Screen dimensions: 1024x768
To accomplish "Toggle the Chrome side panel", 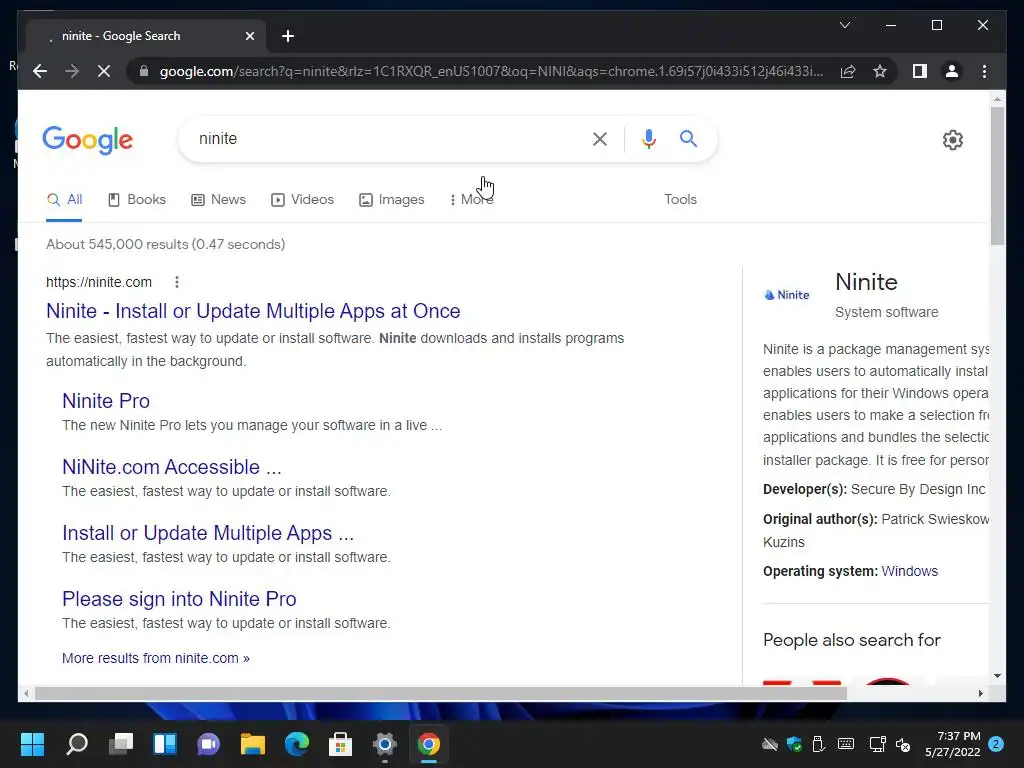I will [920, 71].
